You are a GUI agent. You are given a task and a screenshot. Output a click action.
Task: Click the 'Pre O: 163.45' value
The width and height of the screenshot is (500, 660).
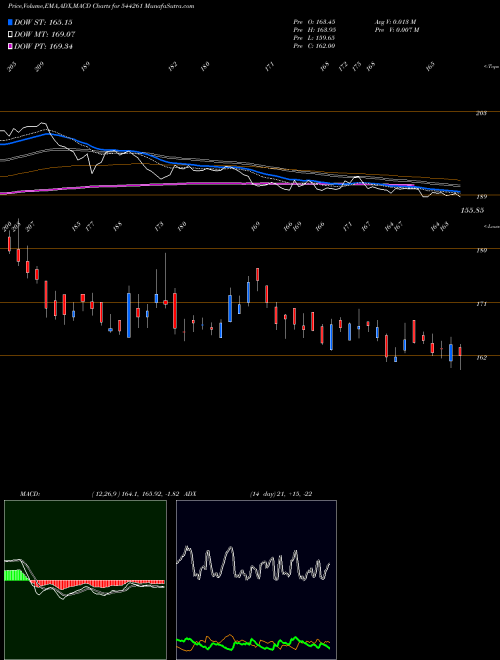314,21
